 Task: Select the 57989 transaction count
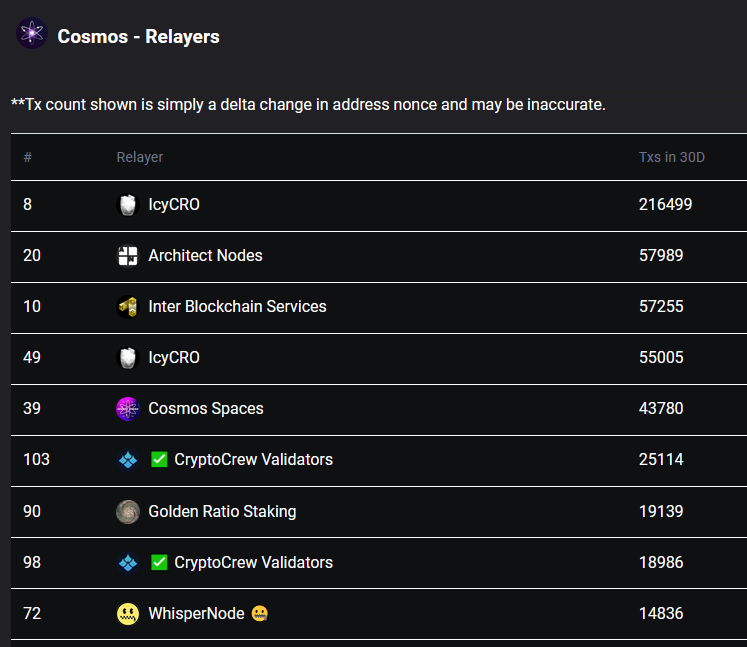click(661, 256)
